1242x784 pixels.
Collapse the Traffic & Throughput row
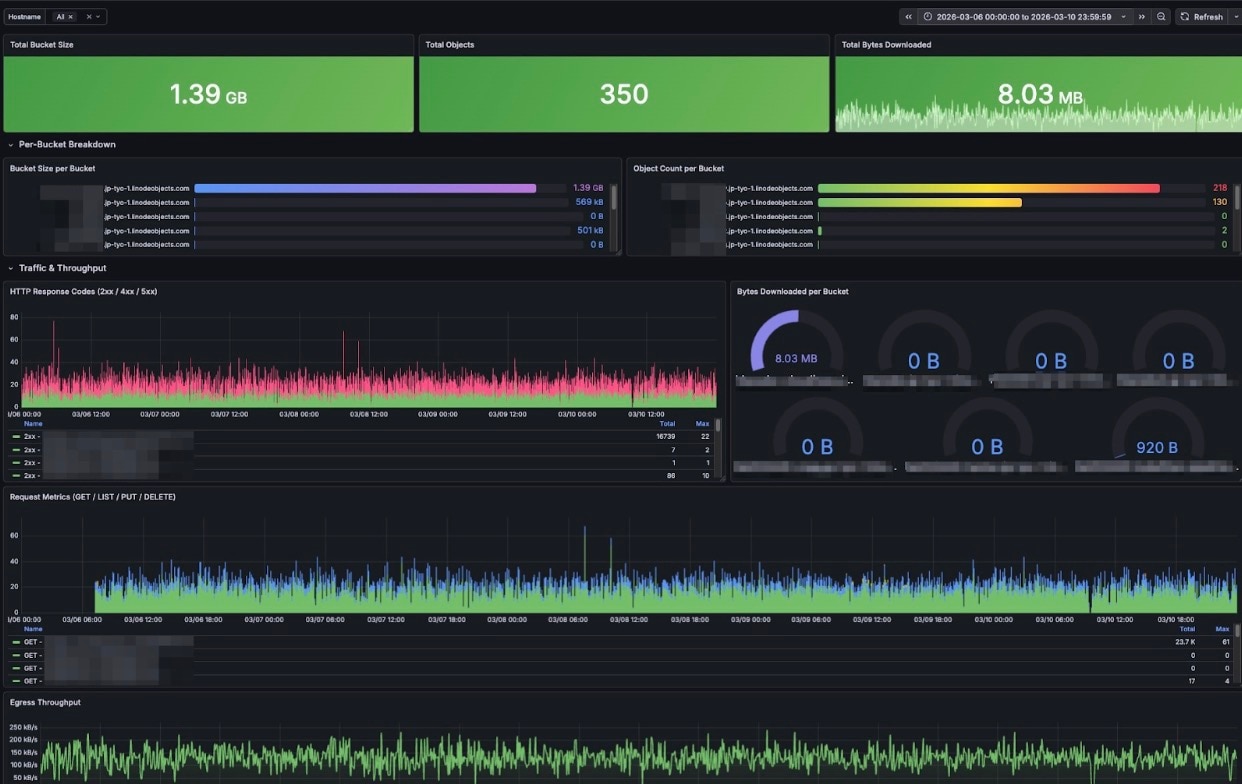coord(11,268)
